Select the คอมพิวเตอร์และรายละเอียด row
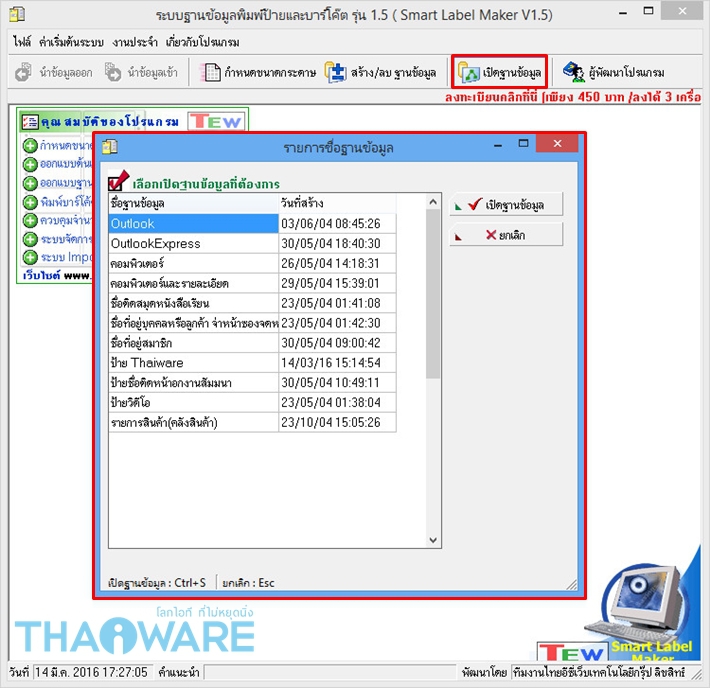This screenshot has width=710, height=688. click(x=252, y=283)
